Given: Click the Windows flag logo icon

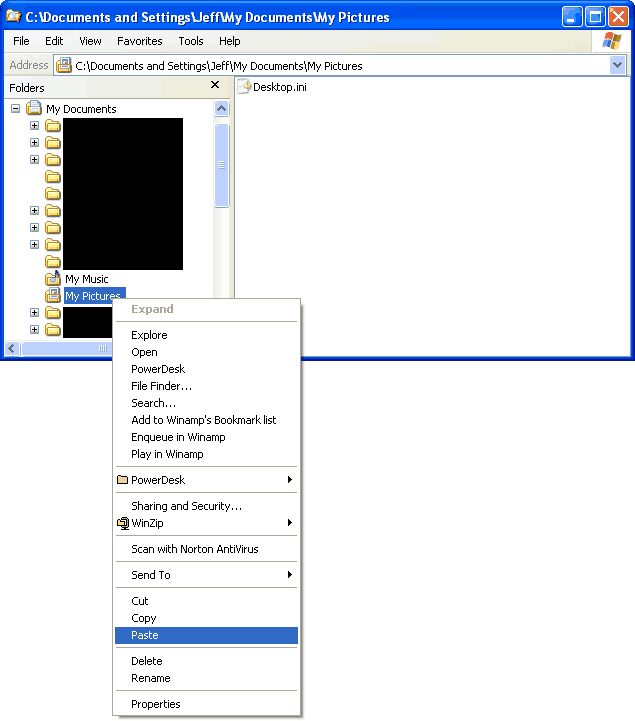Looking at the screenshot, I should 612,41.
